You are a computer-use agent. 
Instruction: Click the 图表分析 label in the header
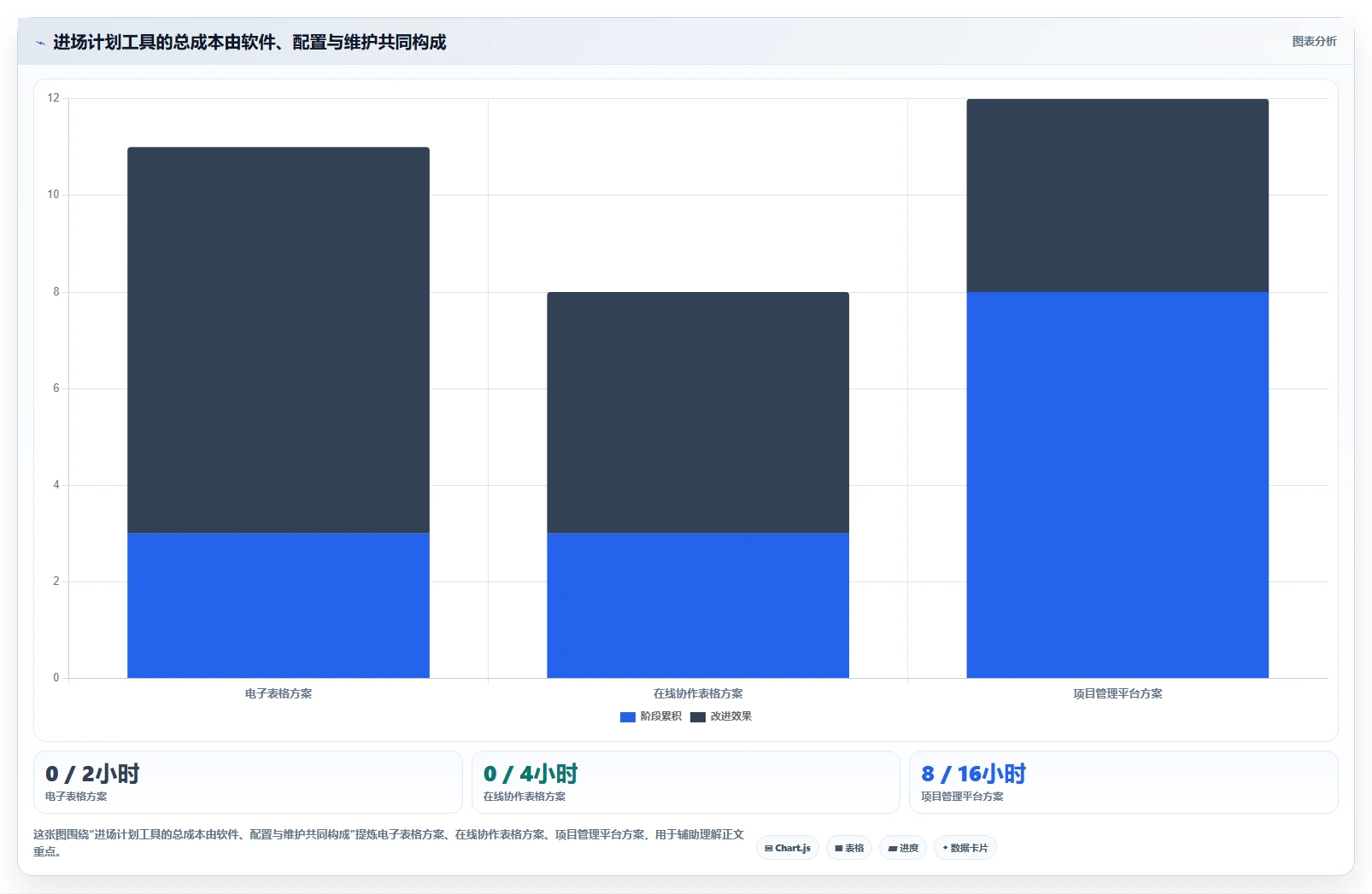coord(1314,41)
